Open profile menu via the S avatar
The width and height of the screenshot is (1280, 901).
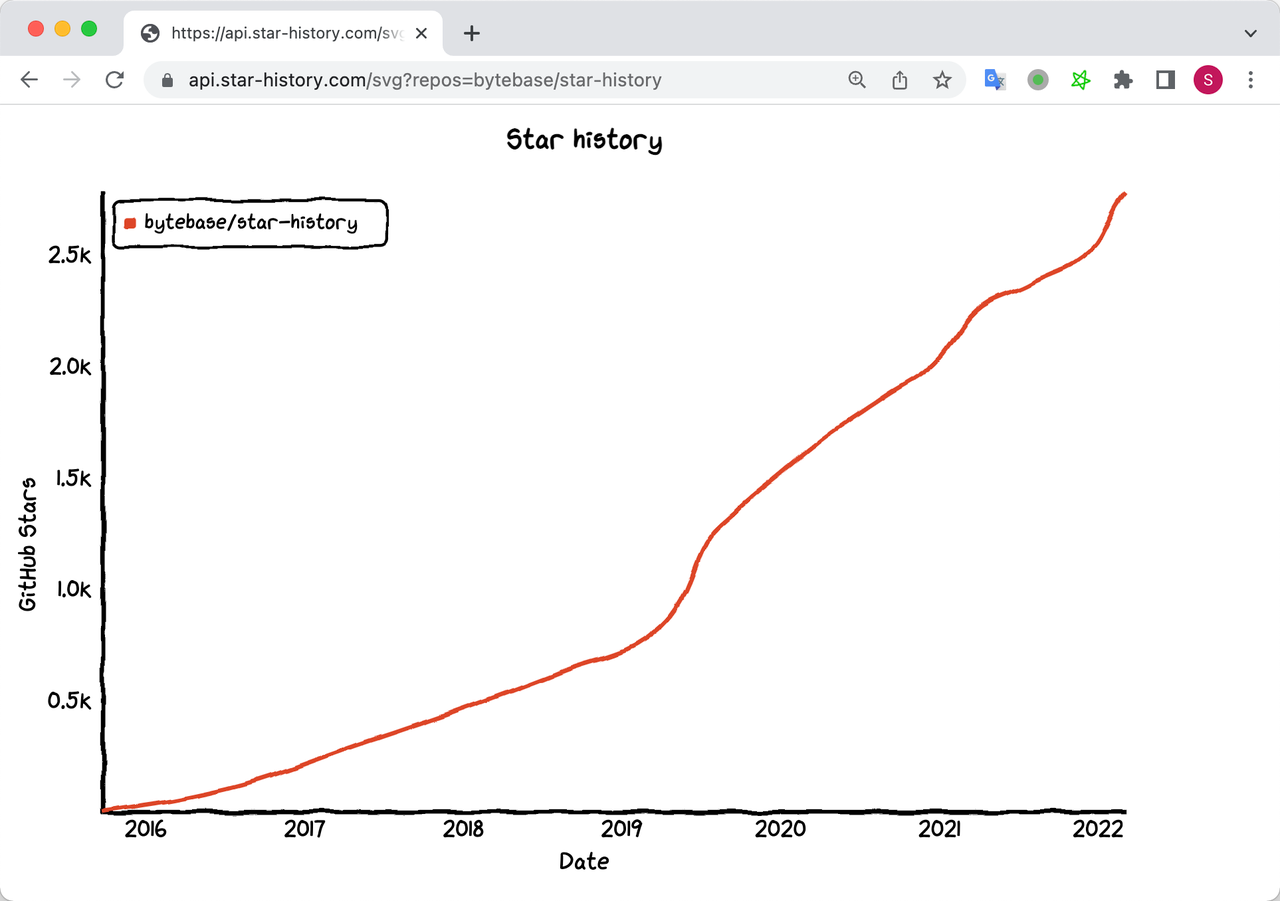(1207, 80)
